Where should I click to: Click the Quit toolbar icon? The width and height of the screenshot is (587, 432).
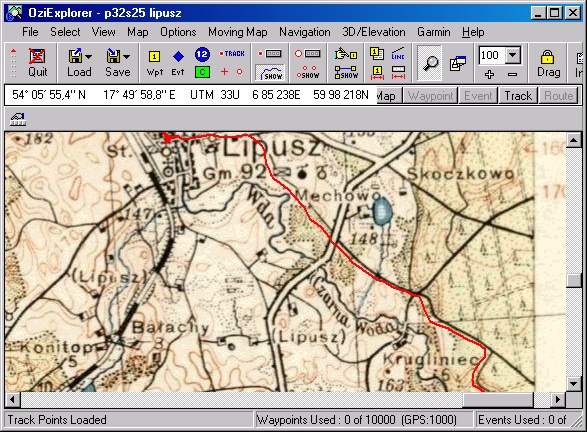point(37,63)
